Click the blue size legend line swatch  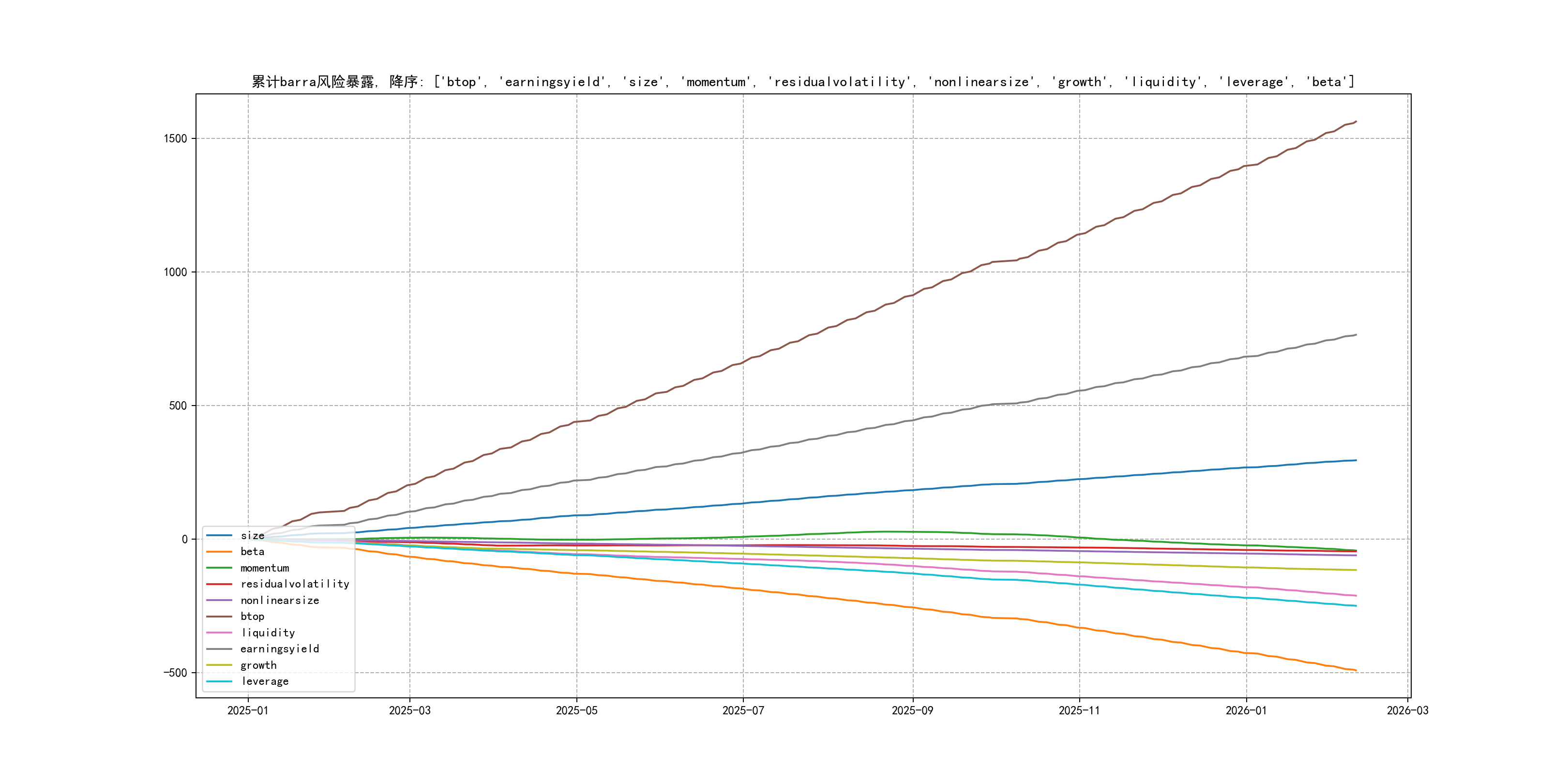pyautogui.click(x=219, y=536)
